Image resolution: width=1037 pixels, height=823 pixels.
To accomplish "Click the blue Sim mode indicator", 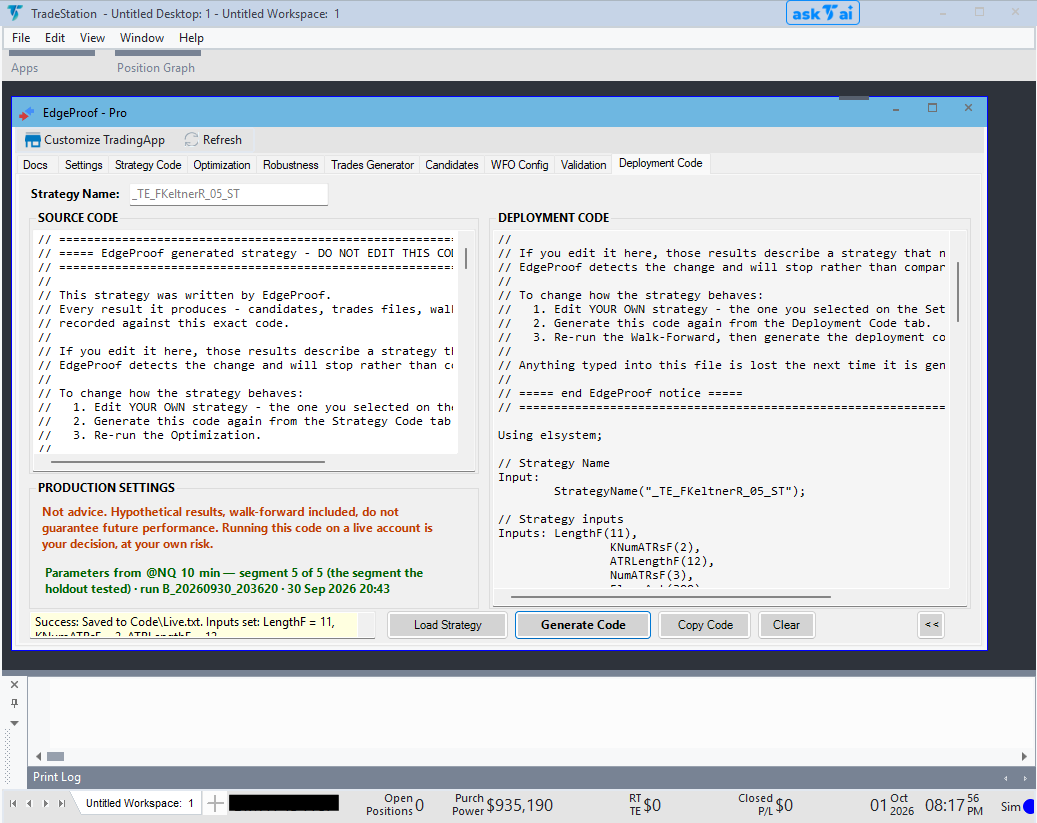I will pyautogui.click(x=1028, y=806).
